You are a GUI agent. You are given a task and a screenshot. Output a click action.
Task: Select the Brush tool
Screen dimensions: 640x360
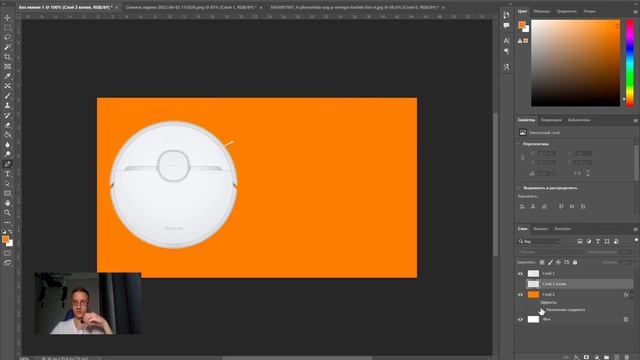(x=7, y=96)
